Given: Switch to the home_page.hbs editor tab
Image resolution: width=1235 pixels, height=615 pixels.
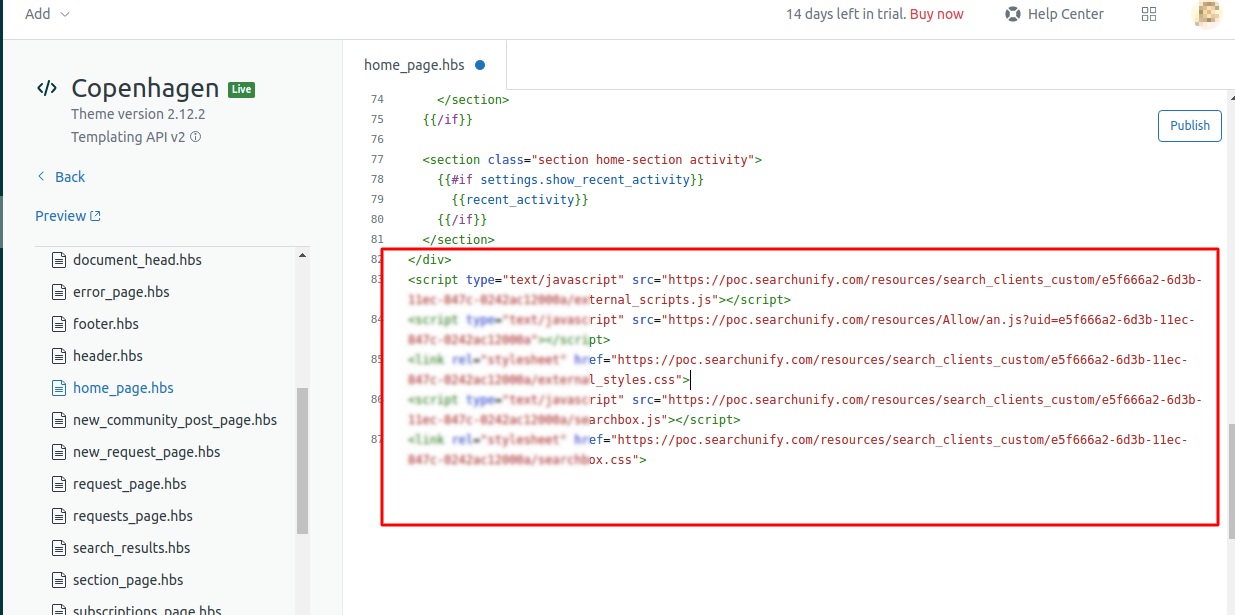Looking at the screenshot, I should coord(414,65).
